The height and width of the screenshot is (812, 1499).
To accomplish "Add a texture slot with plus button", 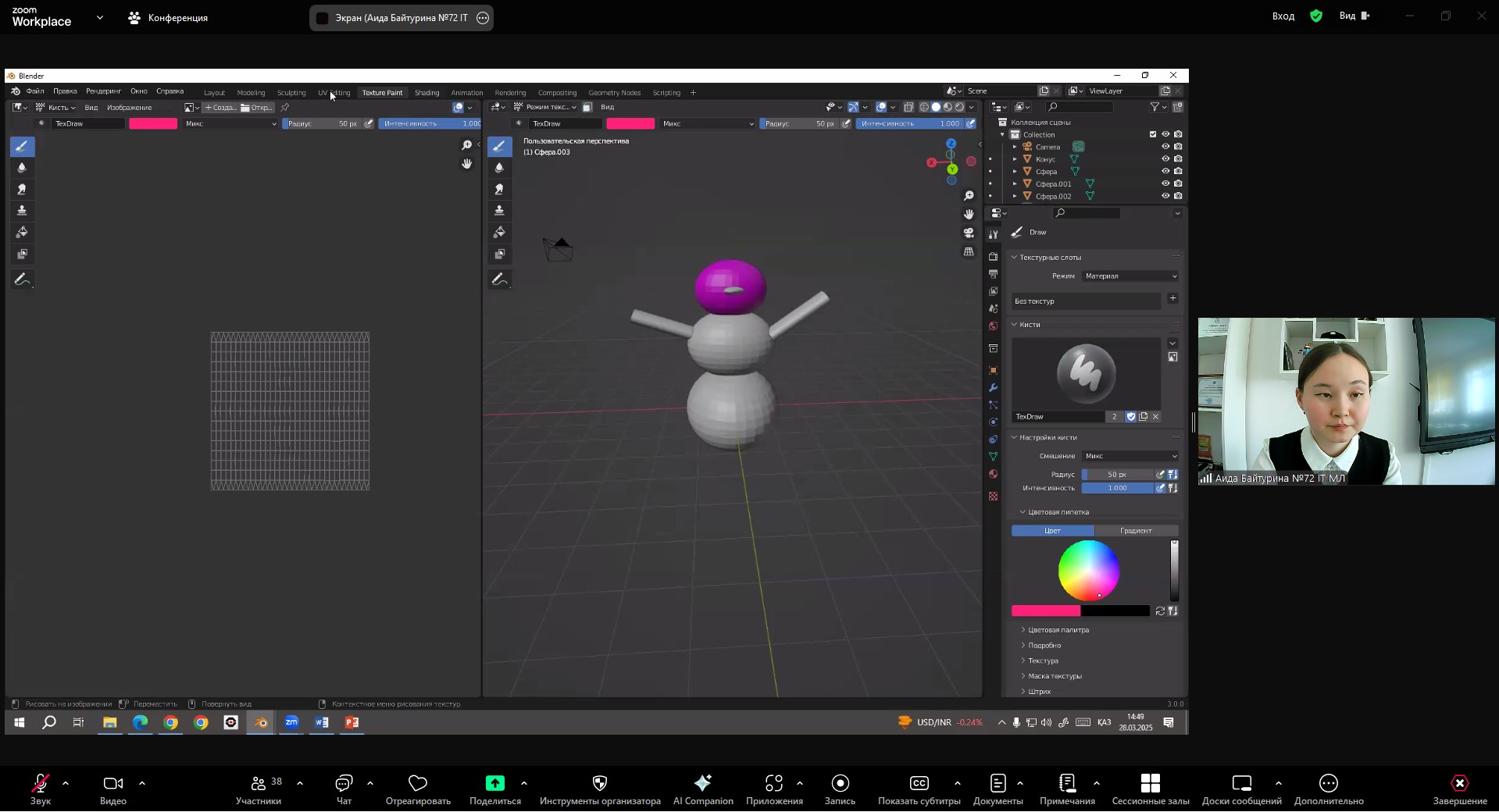I will tap(1172, 299).
